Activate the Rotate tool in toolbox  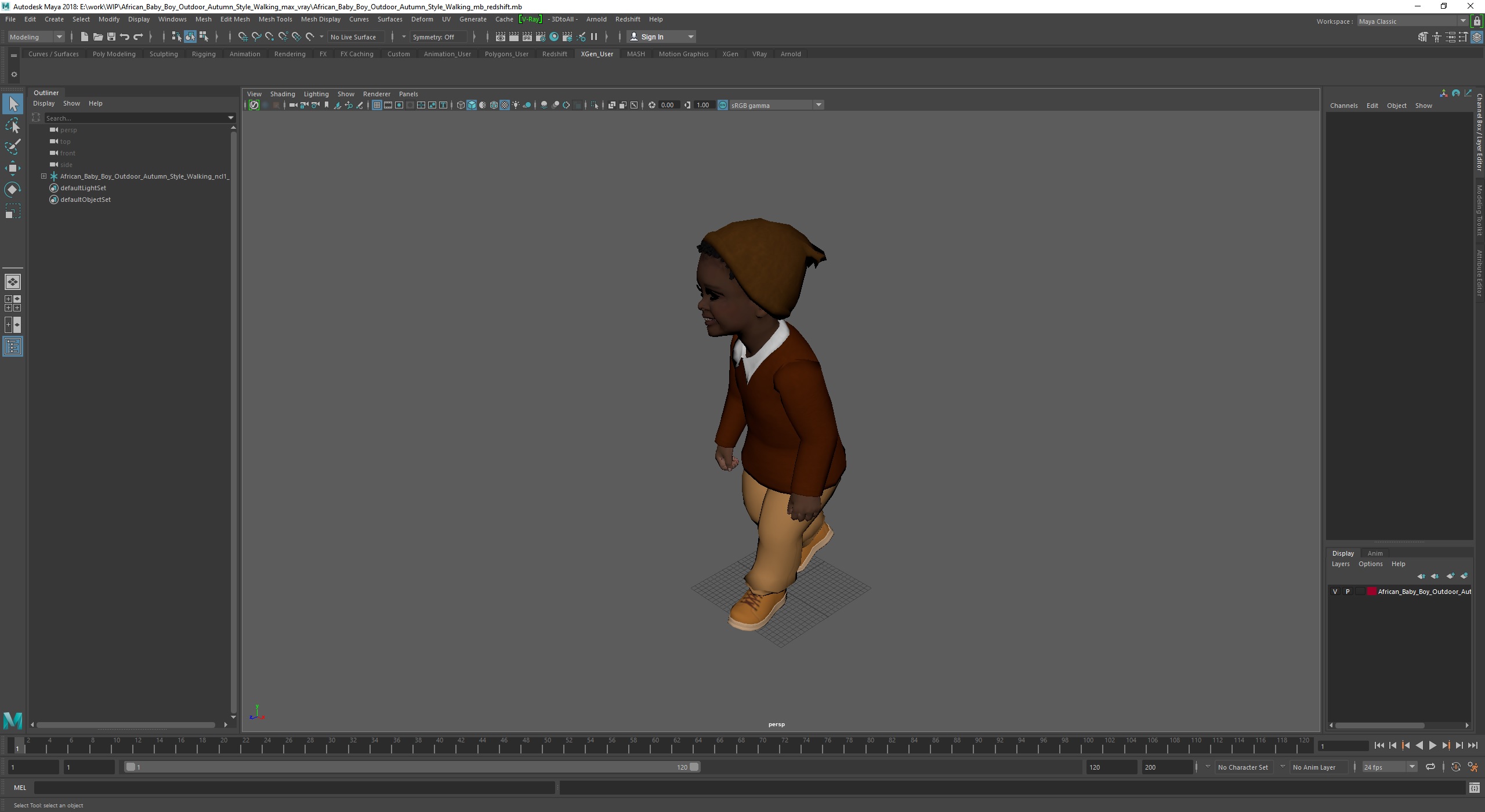(x=13, y=190)
